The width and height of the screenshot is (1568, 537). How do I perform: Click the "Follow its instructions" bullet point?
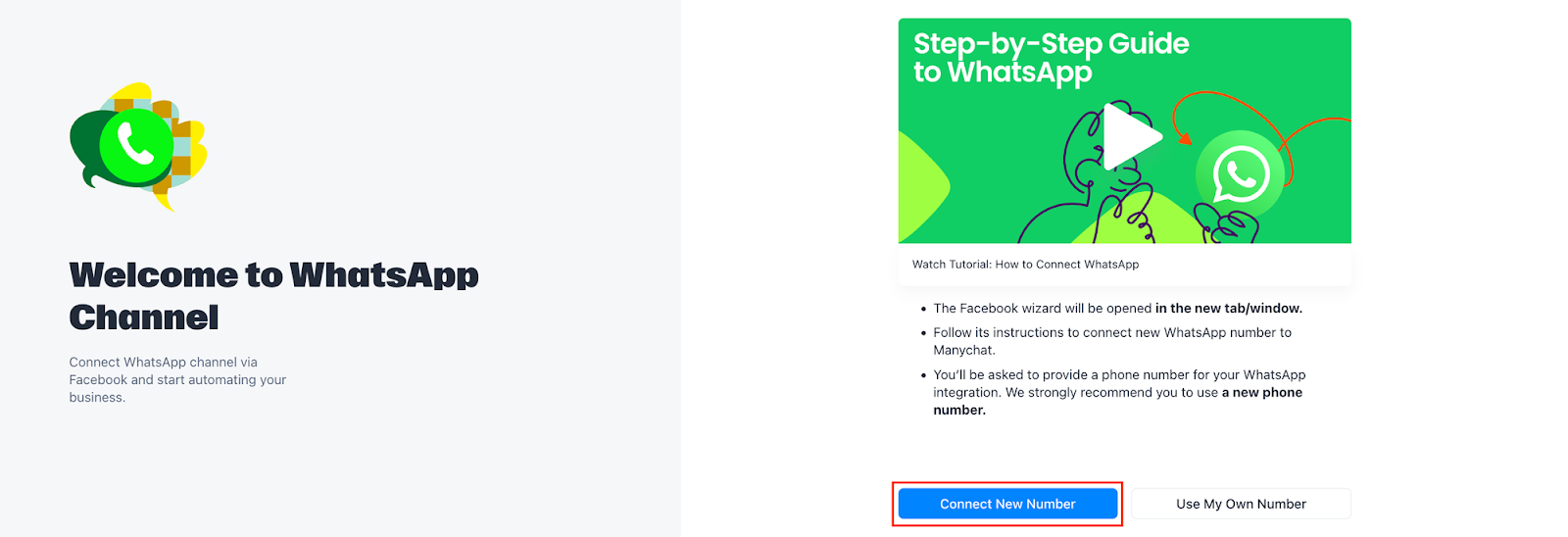point(1111,341)
